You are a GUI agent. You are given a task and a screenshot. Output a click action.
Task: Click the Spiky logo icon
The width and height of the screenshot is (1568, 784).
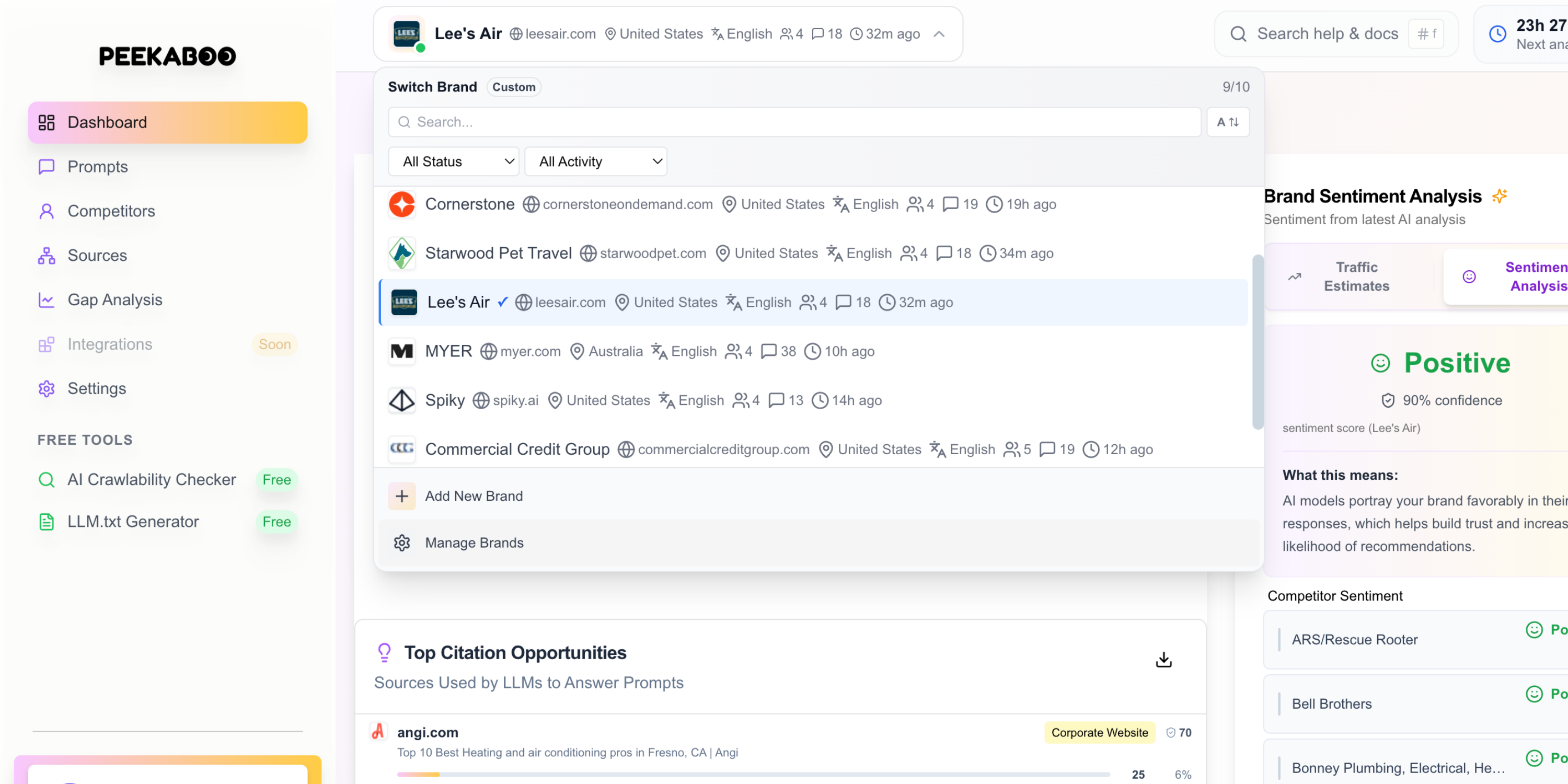pos(402,400)
